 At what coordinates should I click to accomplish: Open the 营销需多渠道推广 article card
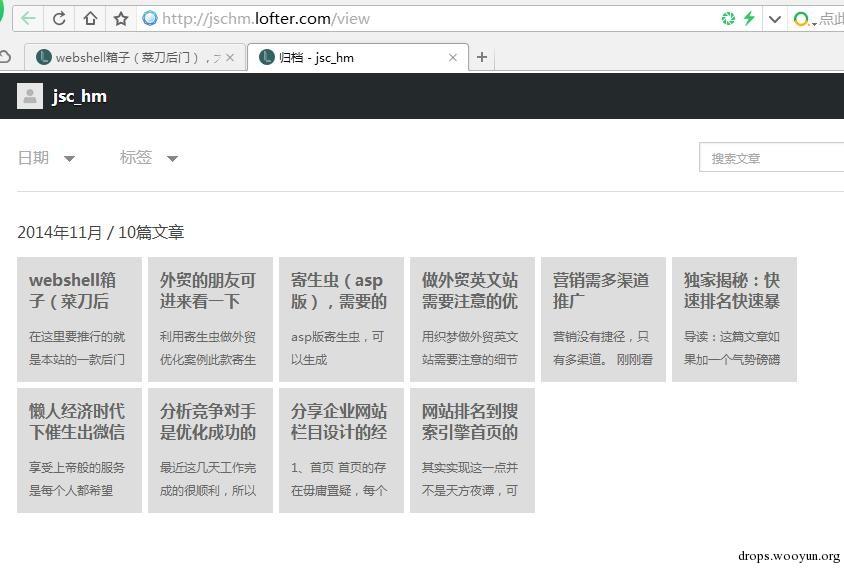pos(603,319)
